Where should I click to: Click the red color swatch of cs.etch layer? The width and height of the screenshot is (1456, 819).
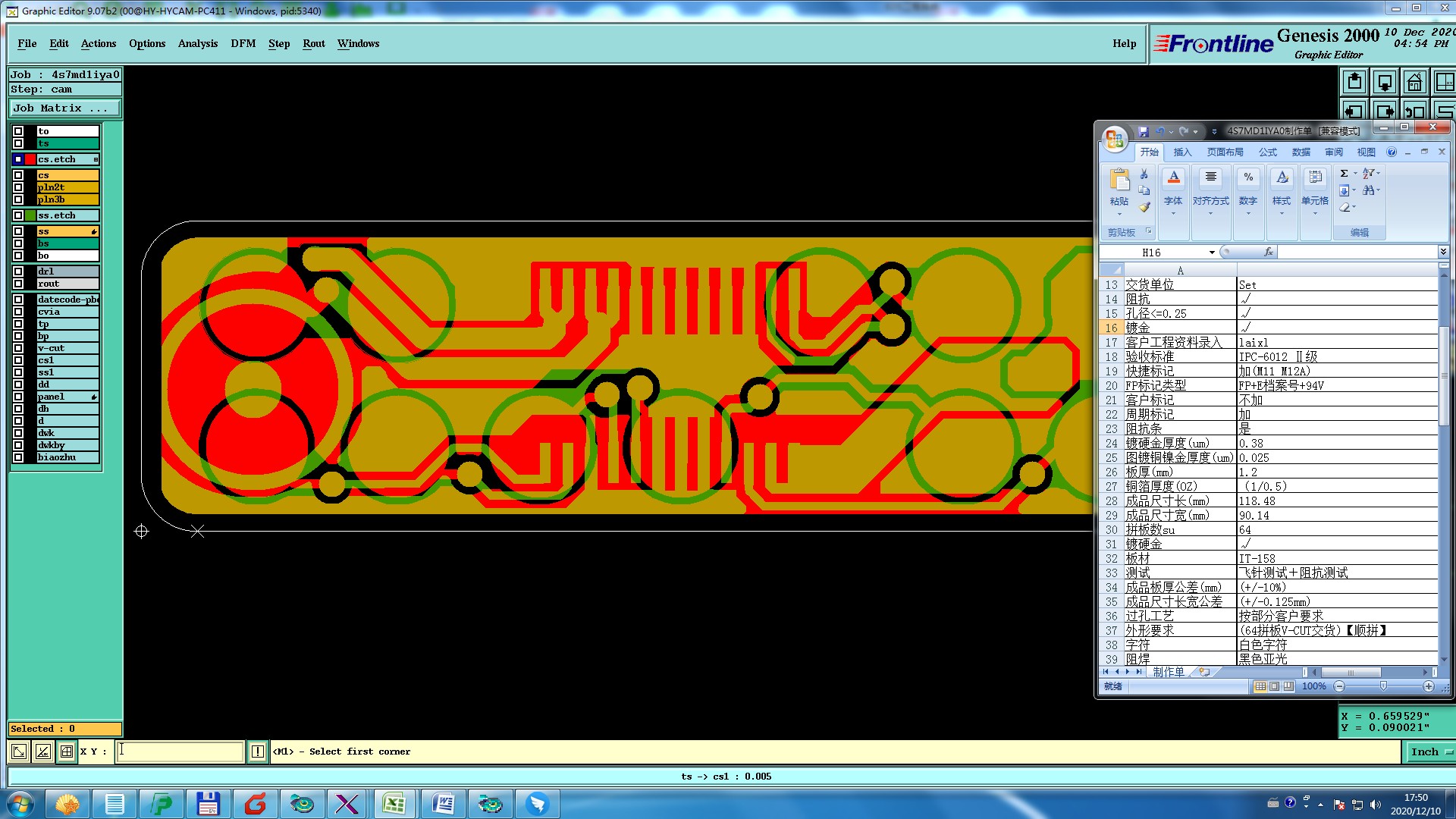(x=30, y=159)
